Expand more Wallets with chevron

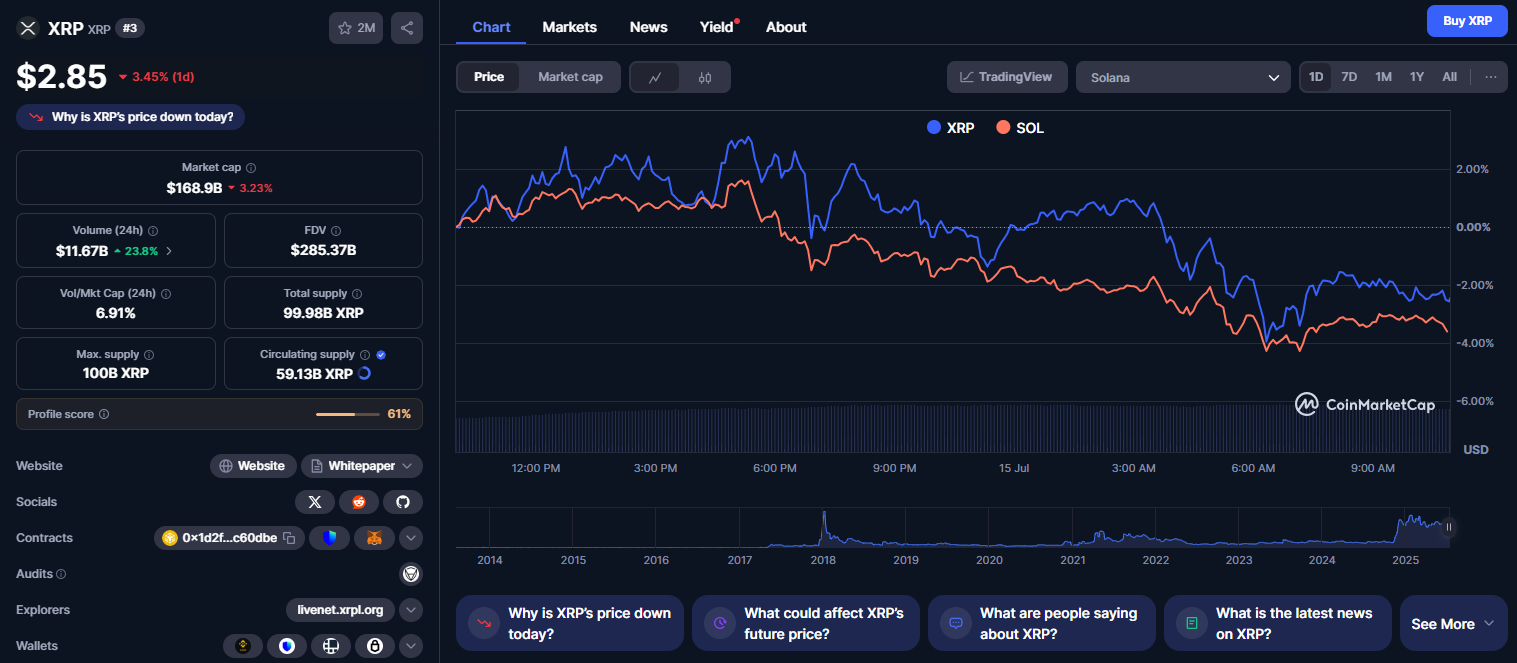pos(411,646)
